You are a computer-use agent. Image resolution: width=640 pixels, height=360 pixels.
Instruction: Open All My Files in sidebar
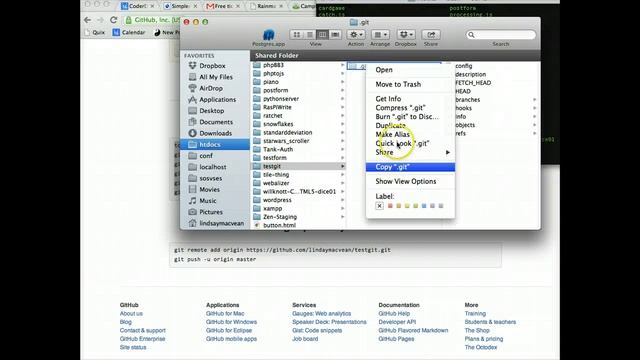pyautogui.click(x=216, y=77)
